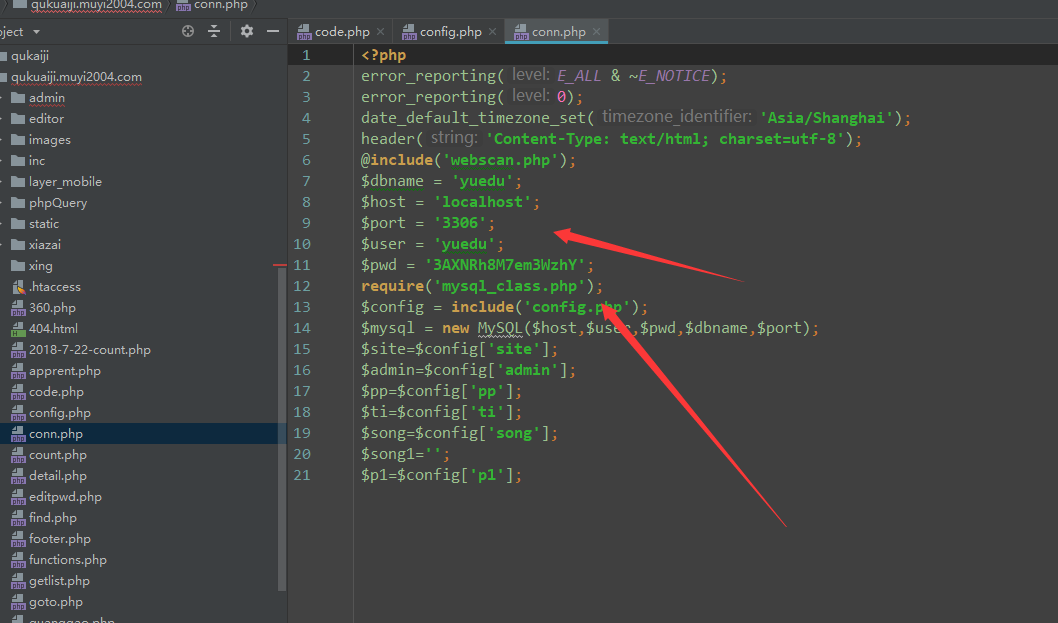
Task: Click the error stripe mark near line 11
Action: coord(279,265)
